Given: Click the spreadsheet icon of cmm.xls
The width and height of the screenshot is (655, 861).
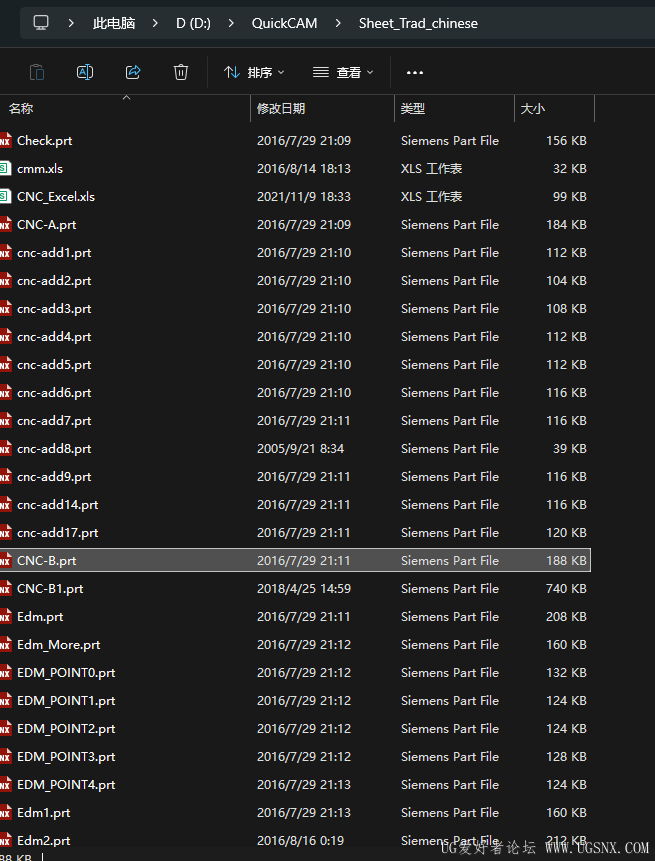Looking at the screenshot, I should pos(5,169).
